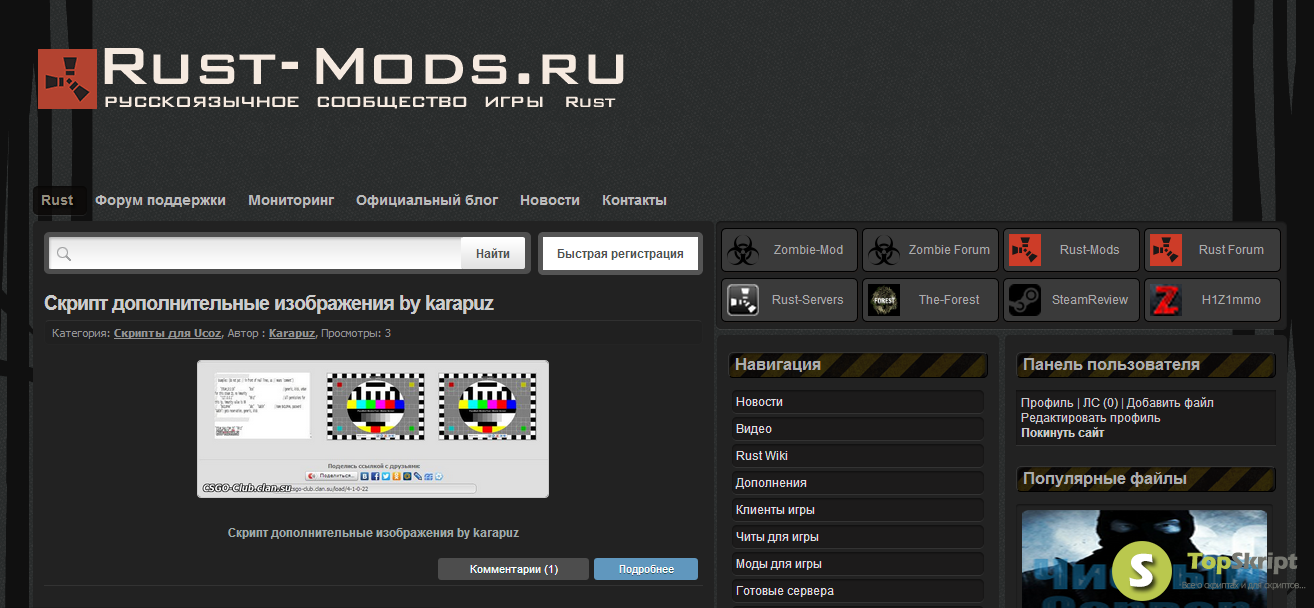The width and height of the screenshot is (1314, 608).
Task: Click the caption under the preview image
Action: (x=373, y=533)
